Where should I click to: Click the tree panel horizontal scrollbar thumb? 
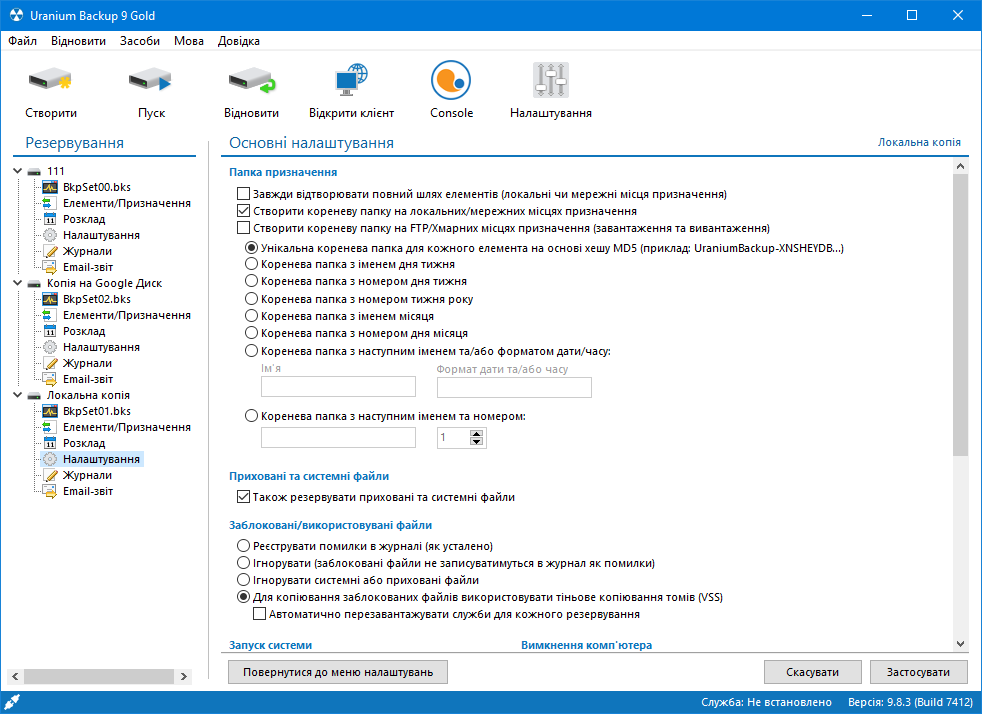99,676
